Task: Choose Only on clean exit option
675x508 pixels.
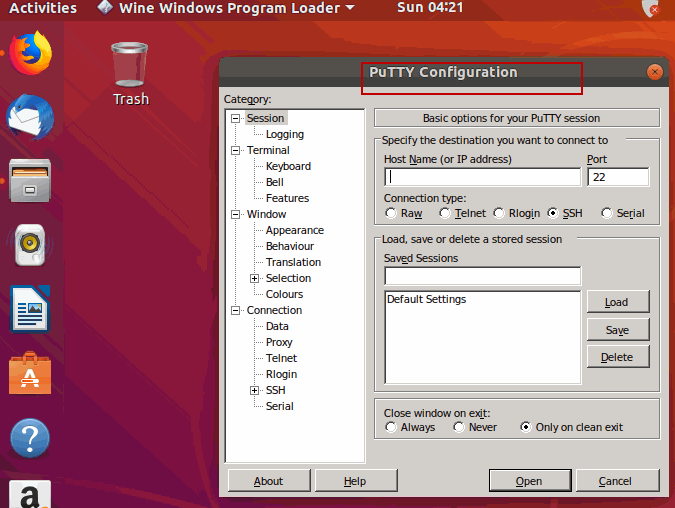Action: pos(526,427)
